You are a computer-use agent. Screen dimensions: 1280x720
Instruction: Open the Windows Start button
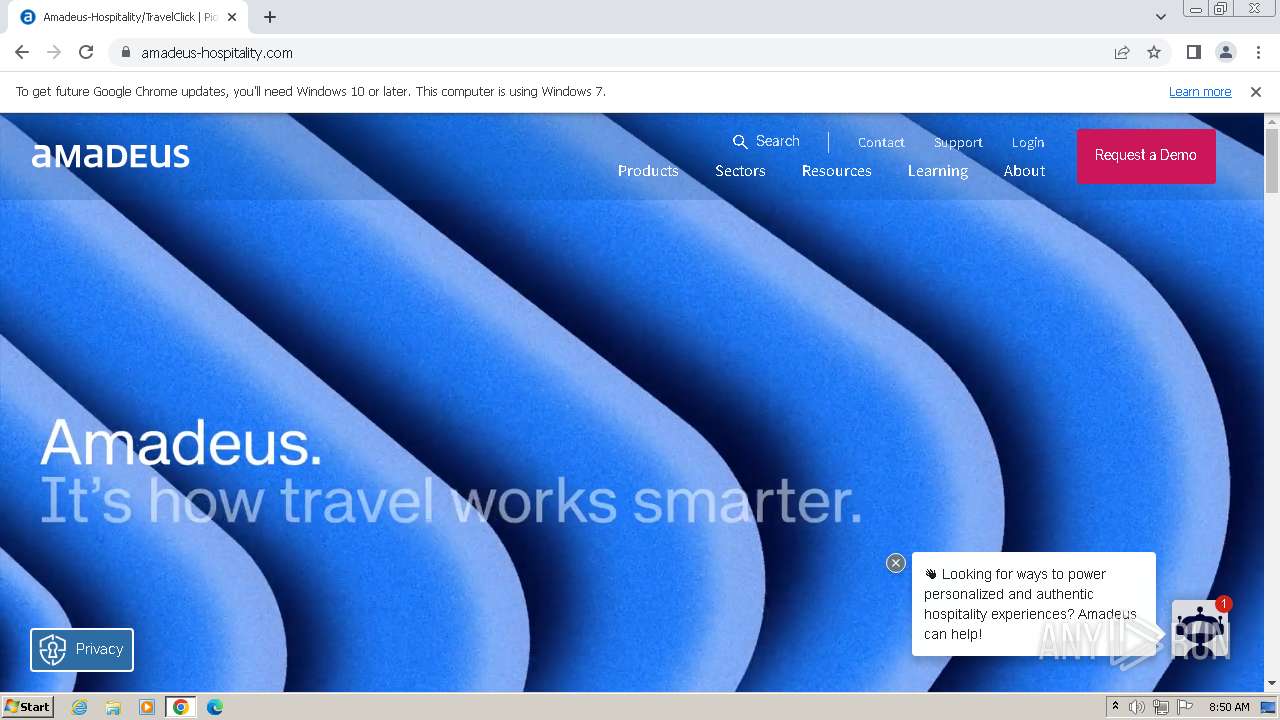pyautogui.click(x=28, y=706)
